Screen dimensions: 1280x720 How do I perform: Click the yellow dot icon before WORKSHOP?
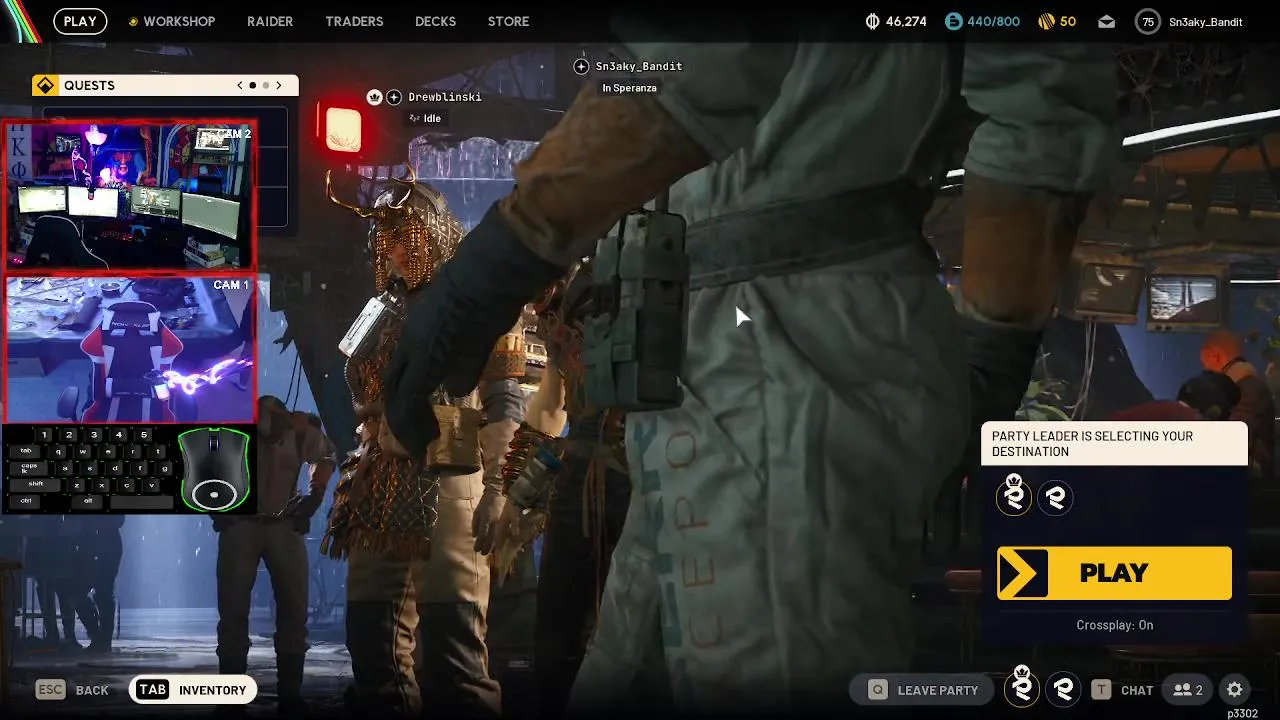133,22
